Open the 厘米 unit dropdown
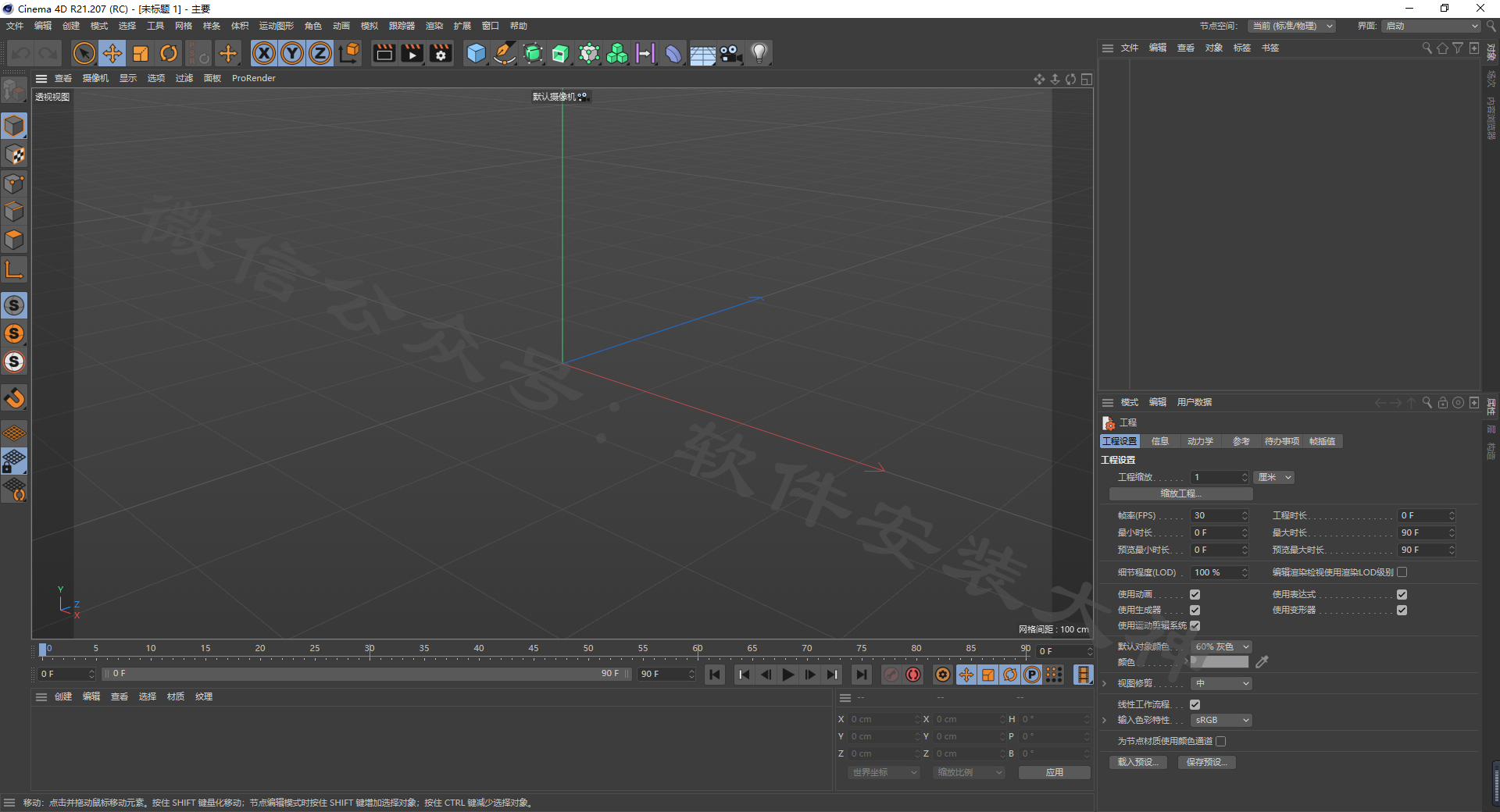Image resolution: width=1500 pixels, height=812 pixels. pos(1274,477)
